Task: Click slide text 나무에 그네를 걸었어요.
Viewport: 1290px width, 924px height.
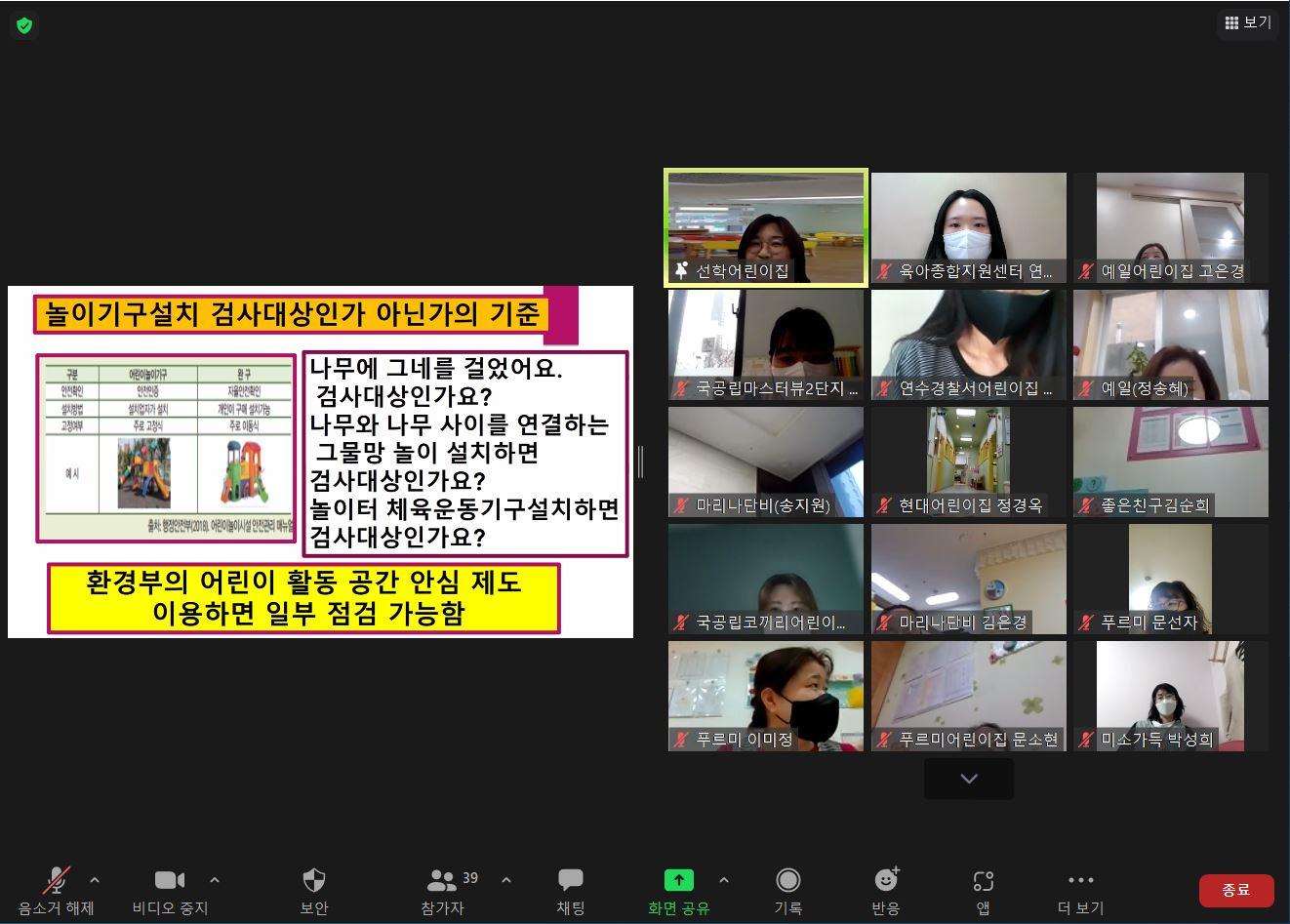Action: pos(436,369)
